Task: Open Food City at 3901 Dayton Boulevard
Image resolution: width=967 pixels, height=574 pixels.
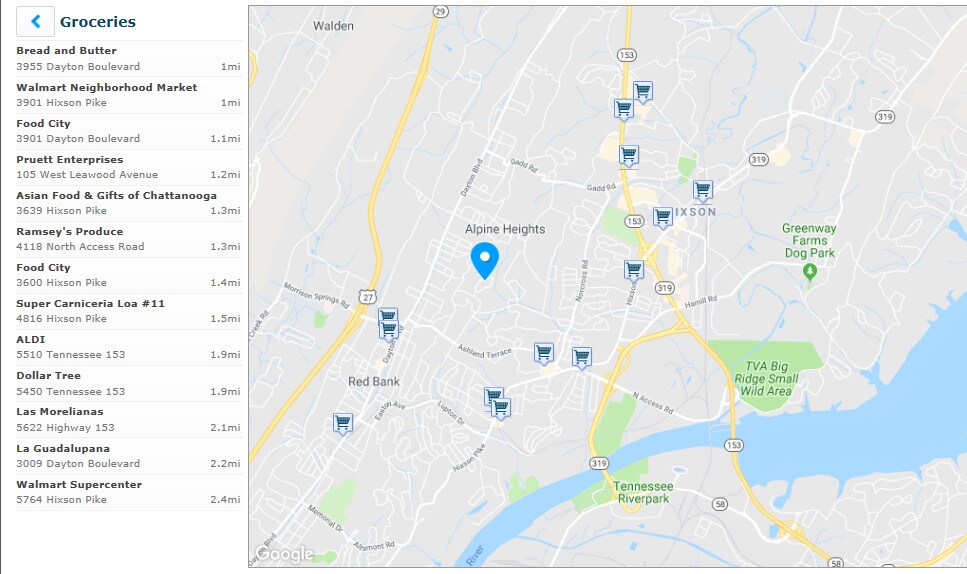Action: click(129, 131)
